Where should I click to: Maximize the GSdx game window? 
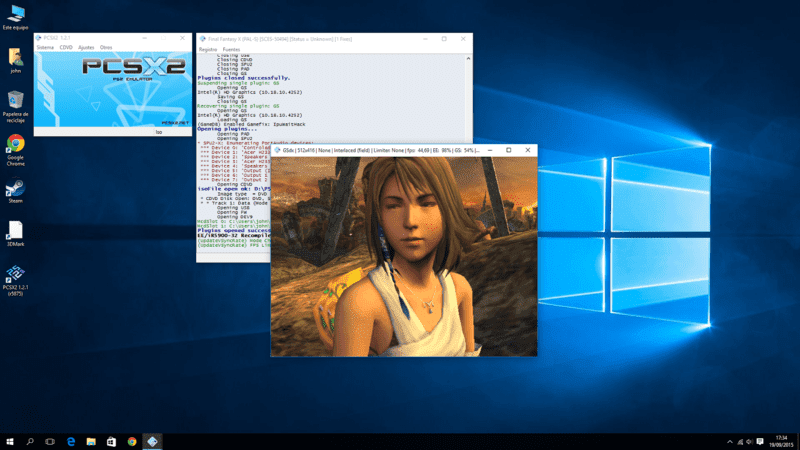(x=509, y=151)
